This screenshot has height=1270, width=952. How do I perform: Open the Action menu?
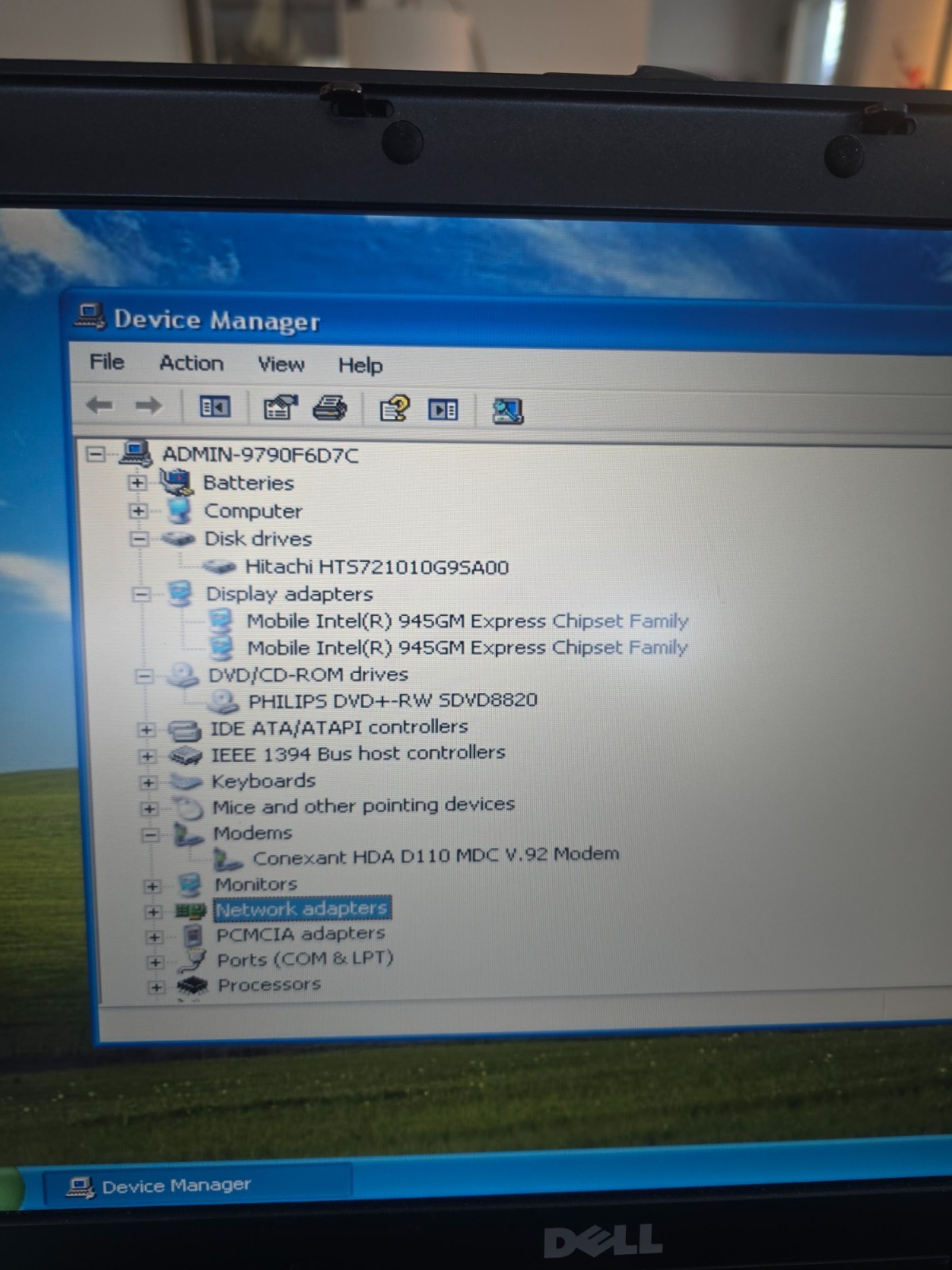coord(191,363)
